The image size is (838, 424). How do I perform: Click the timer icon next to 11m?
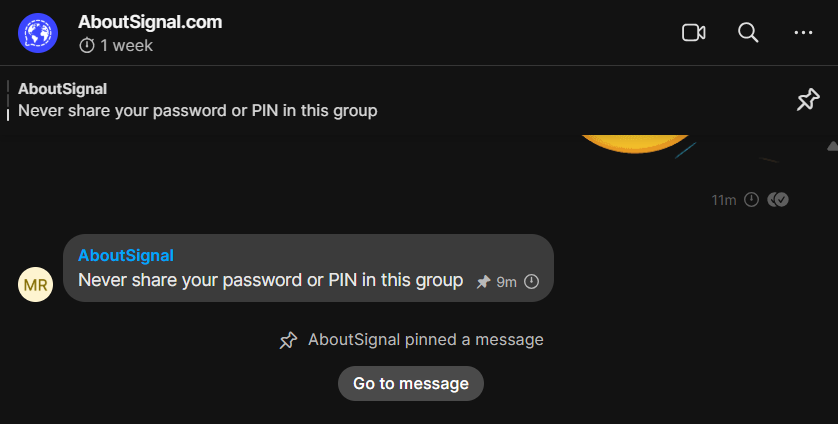[751, 200]
